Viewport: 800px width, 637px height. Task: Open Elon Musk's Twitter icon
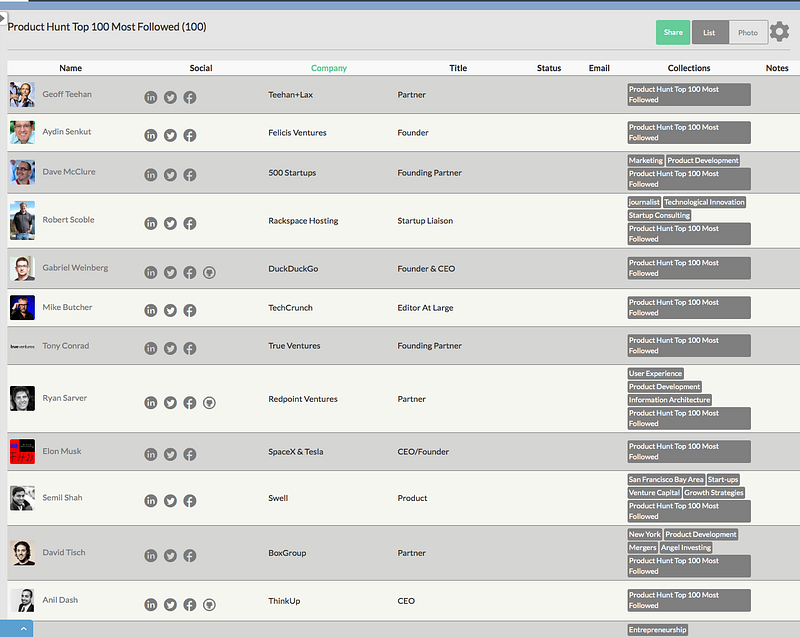(x=170, y=454)
